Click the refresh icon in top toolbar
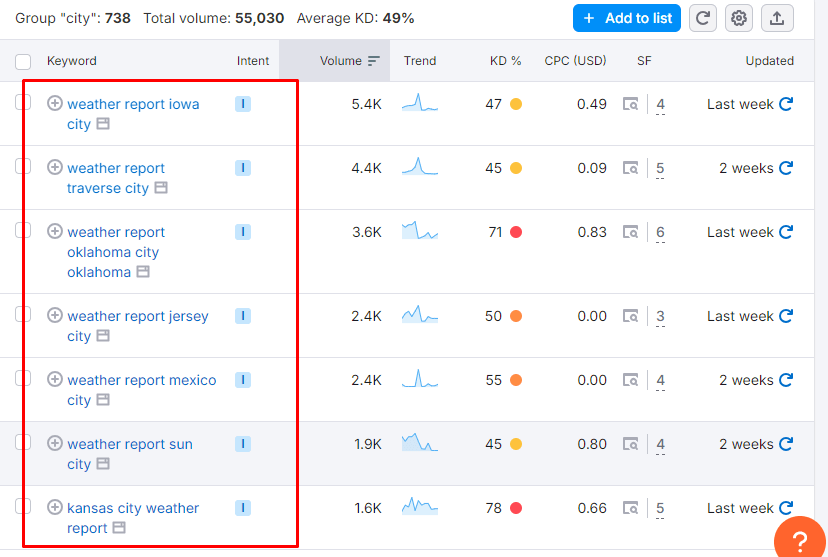 tap(702, 18)
